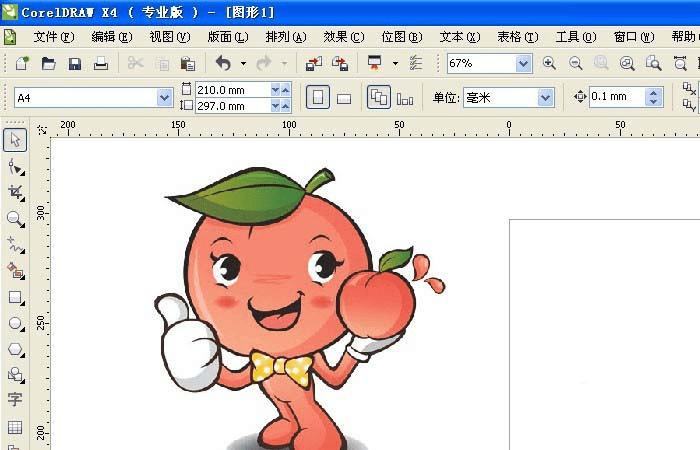700x450 pixels.
Task: Select the Basic shapes tool
Action: coord(16,375)
